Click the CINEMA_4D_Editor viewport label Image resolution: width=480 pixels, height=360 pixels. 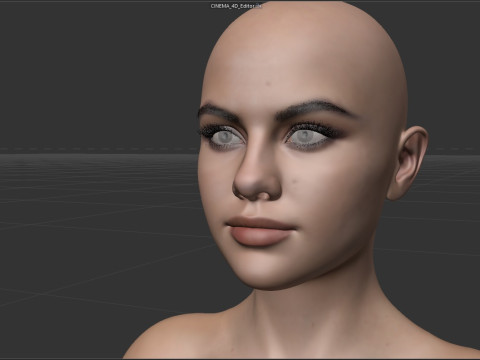(x=236, y=6)
